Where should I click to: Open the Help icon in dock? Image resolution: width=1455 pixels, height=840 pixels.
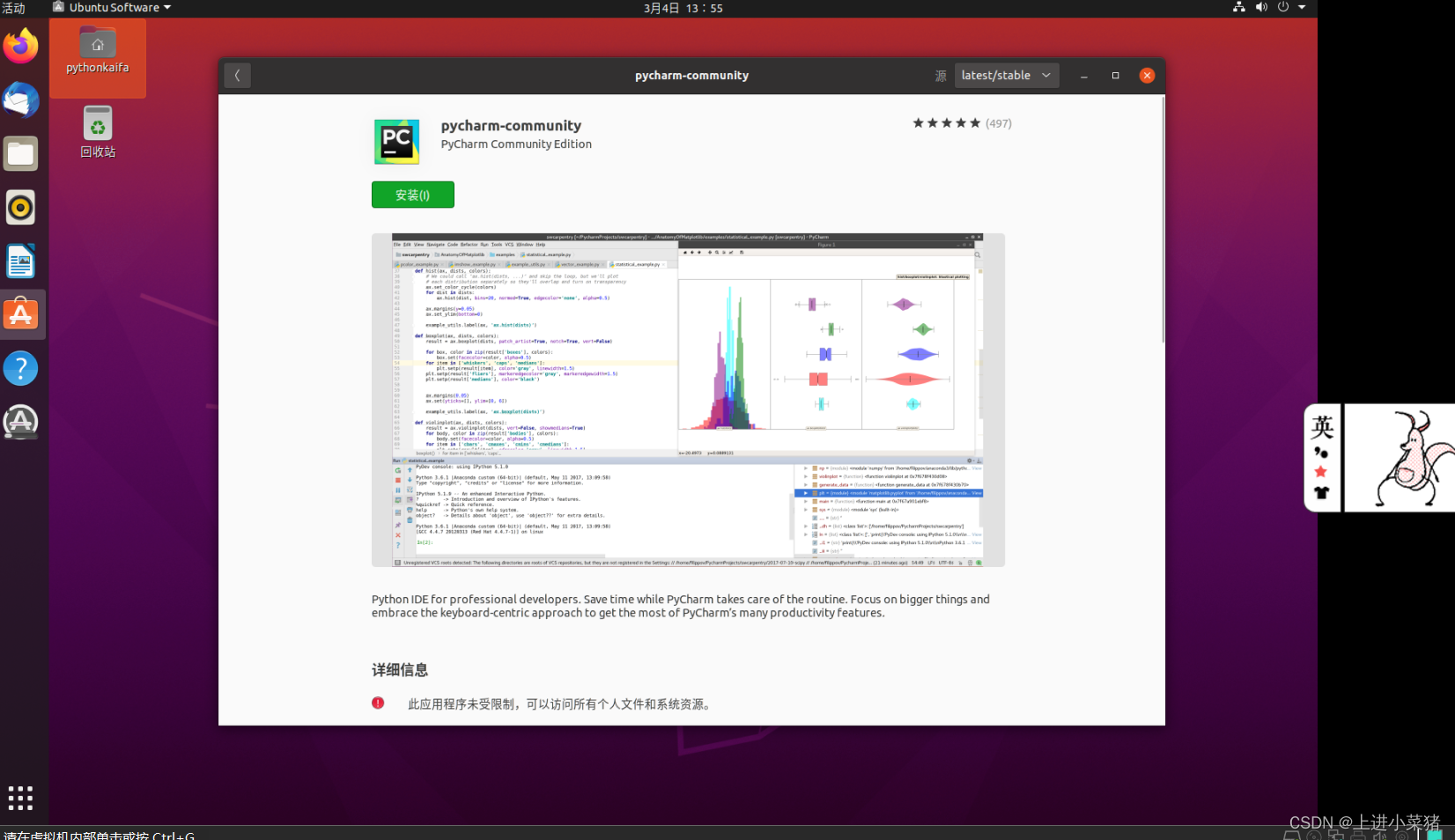click(20, 368)
